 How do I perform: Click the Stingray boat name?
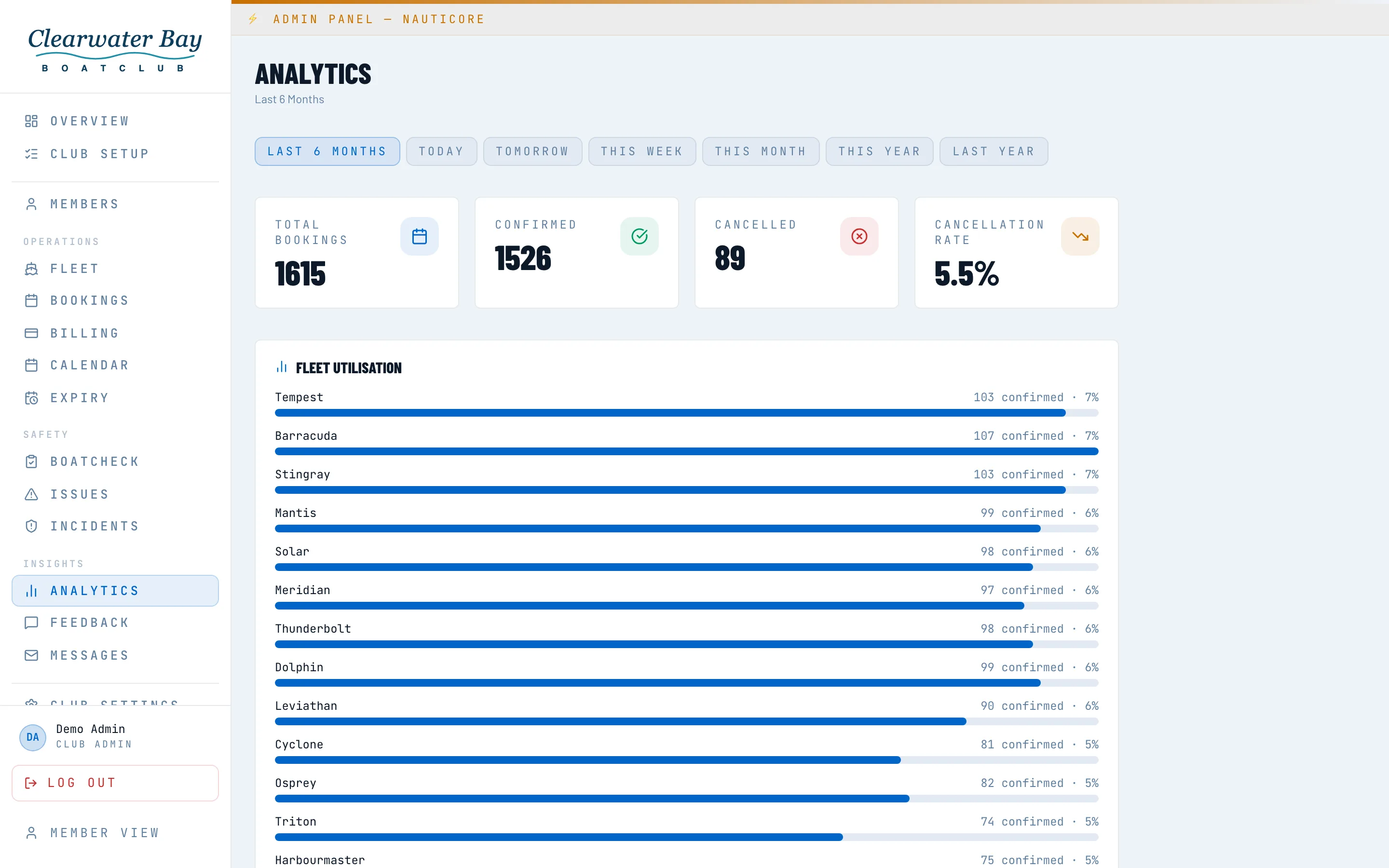point(302,474)
